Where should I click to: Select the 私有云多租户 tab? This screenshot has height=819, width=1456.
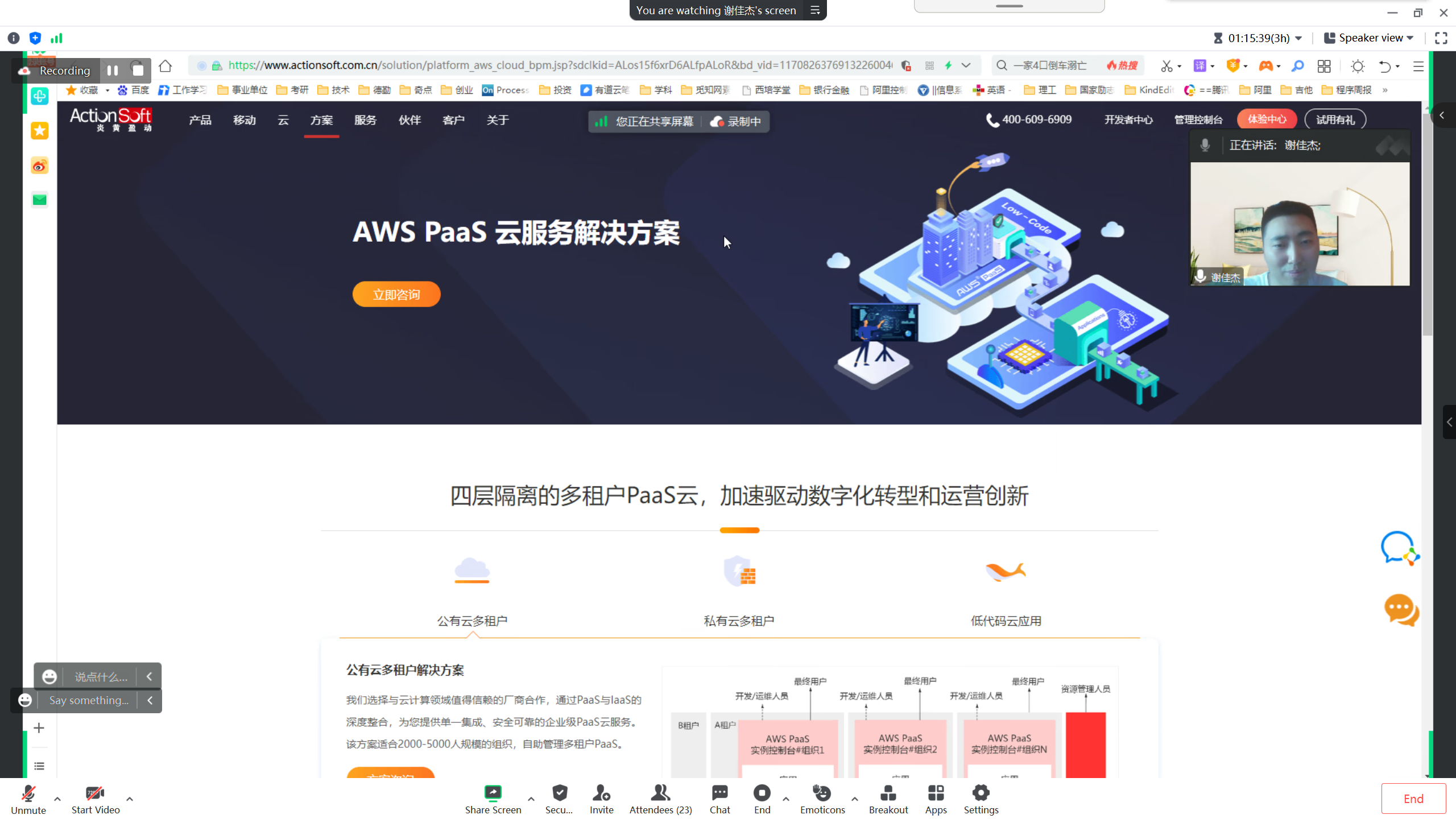click(739, 621)
